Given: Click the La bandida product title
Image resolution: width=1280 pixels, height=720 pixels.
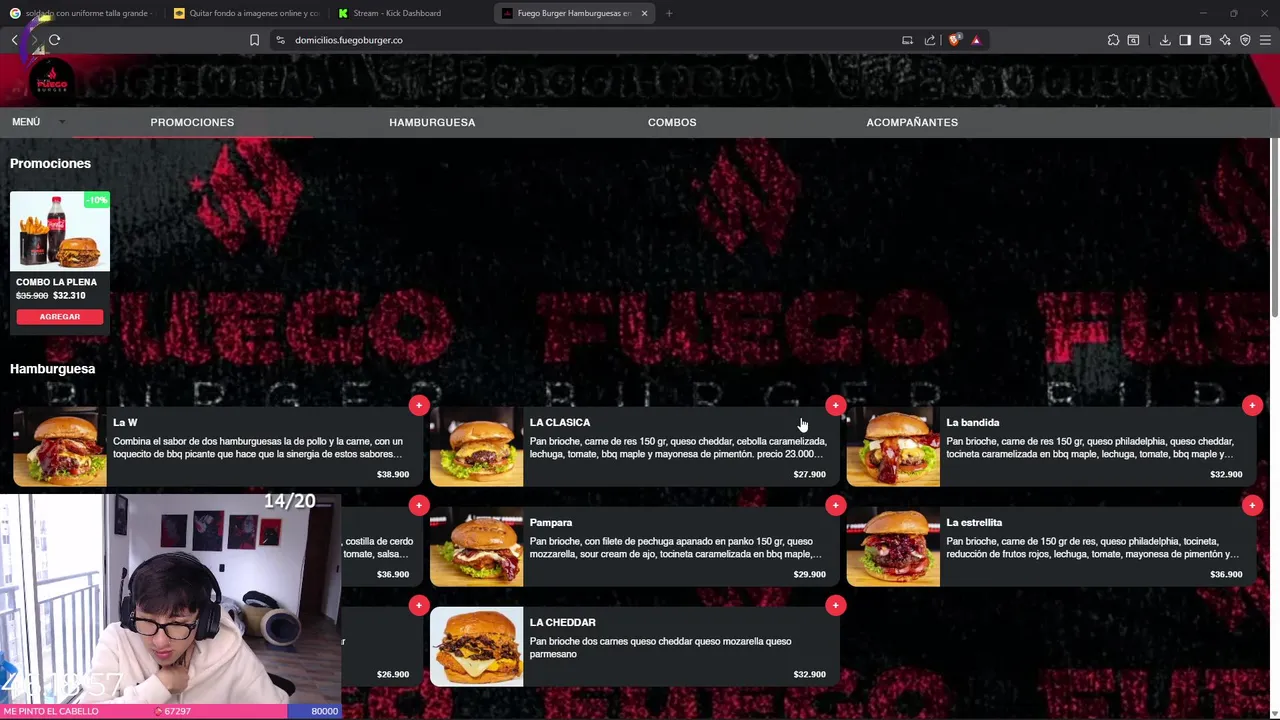Looking at the screenshot, I should pyautogui.click(x=973, y=422).
